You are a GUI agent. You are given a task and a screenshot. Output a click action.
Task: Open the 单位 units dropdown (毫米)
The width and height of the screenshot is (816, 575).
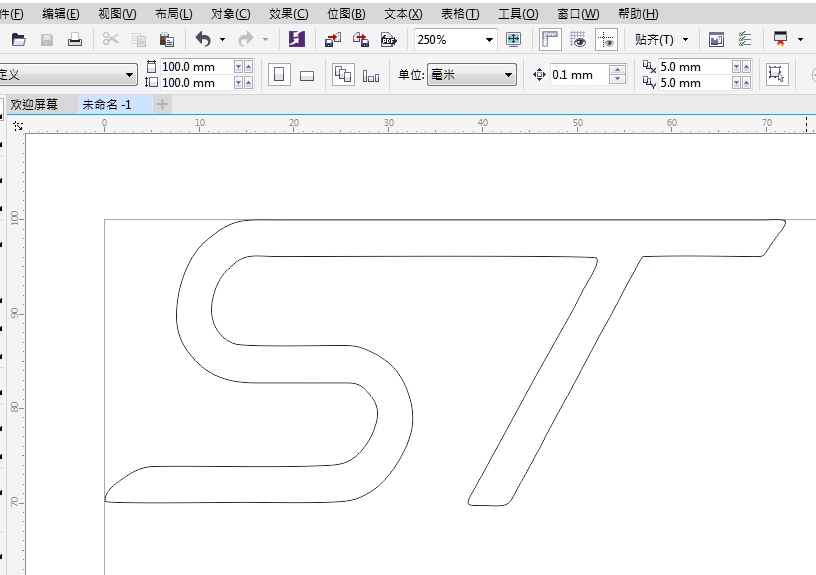(x=471, y=75)
